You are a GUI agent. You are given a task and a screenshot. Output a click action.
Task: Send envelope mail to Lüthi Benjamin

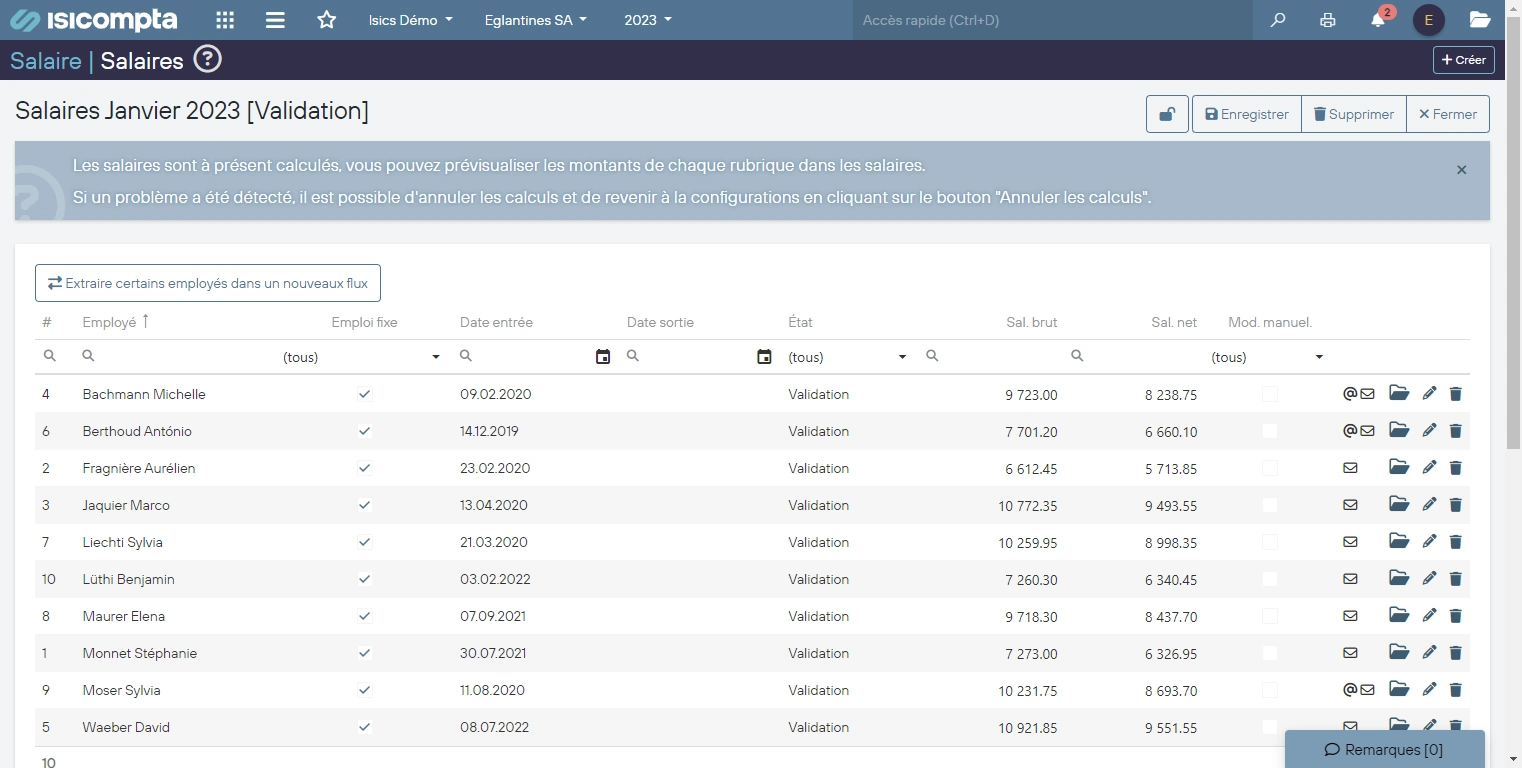click(1350, 579)
